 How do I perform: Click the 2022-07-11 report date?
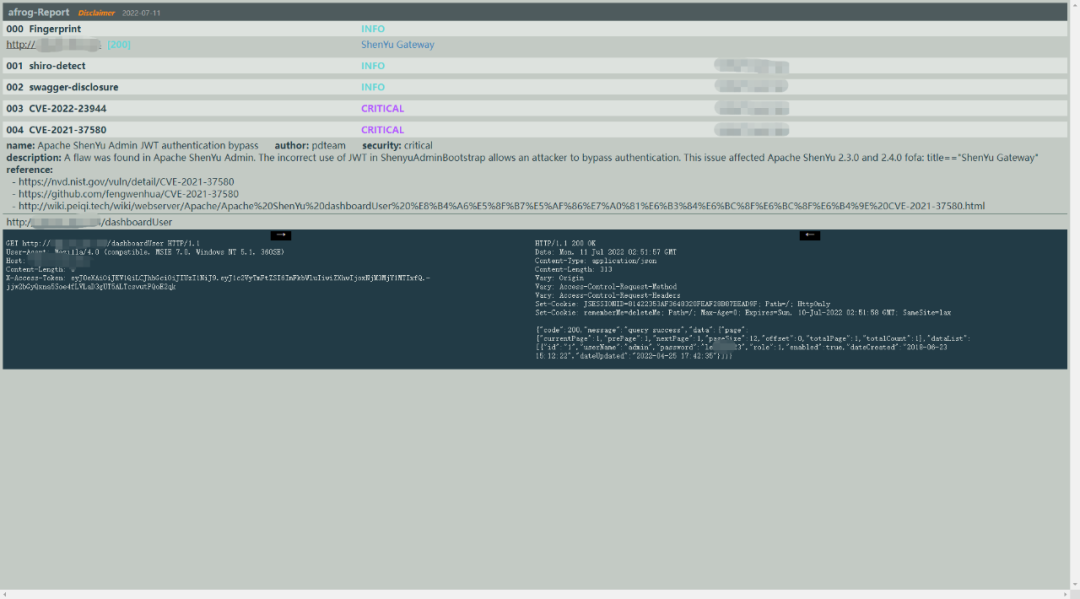(x=141, y=13)
